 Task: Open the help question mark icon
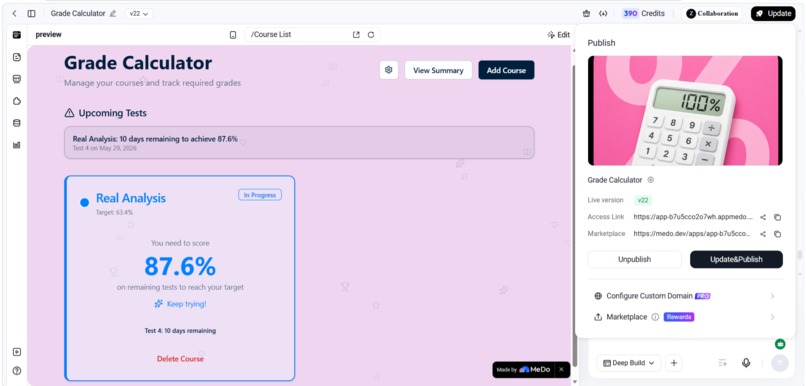point(17,371)
